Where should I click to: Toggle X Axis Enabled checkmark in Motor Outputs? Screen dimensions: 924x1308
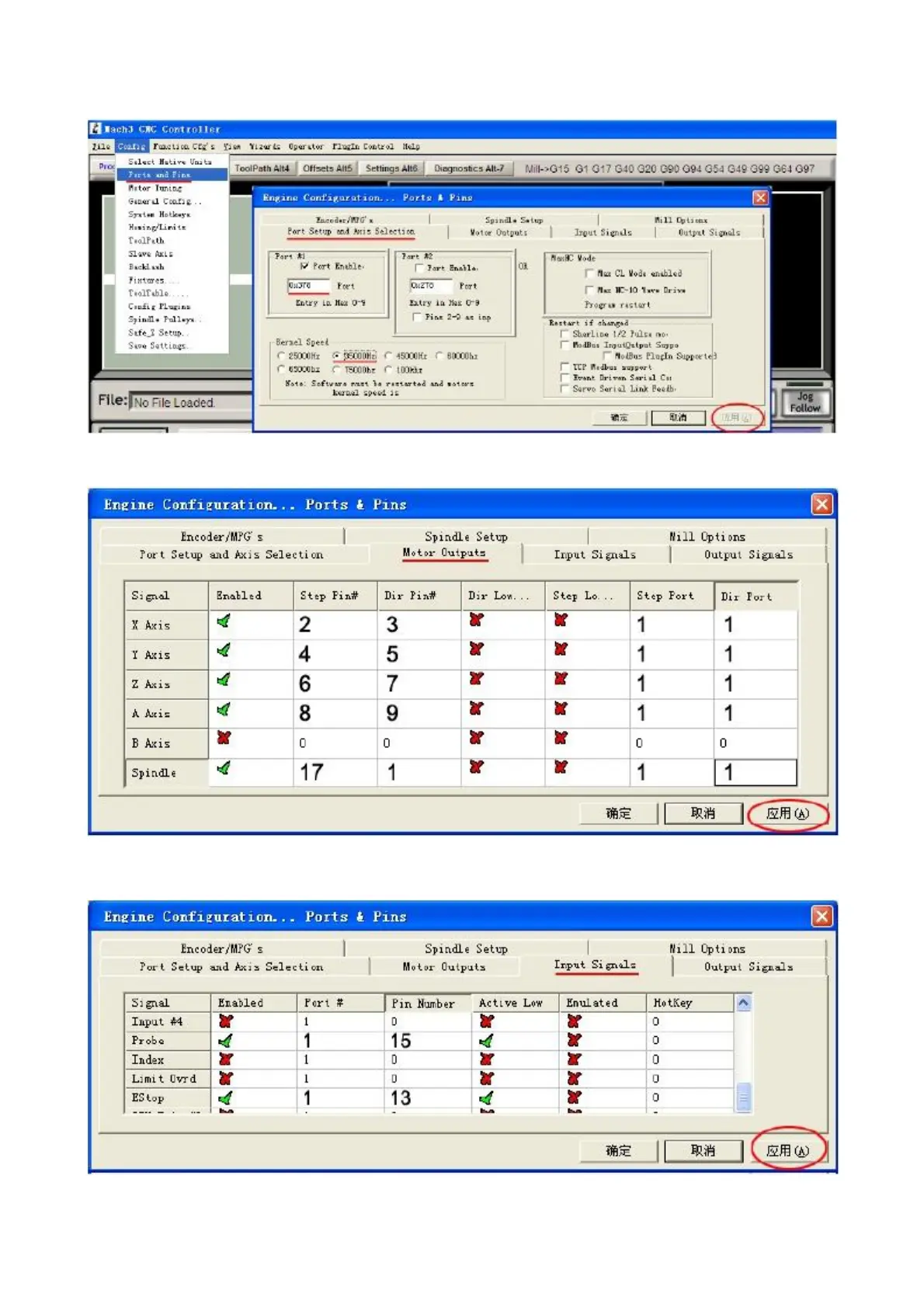pyautogui.click(x=224, y=621)
